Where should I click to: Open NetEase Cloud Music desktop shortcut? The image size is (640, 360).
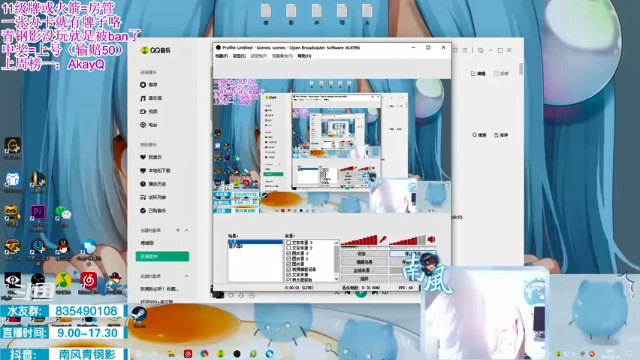coord(89,283)
